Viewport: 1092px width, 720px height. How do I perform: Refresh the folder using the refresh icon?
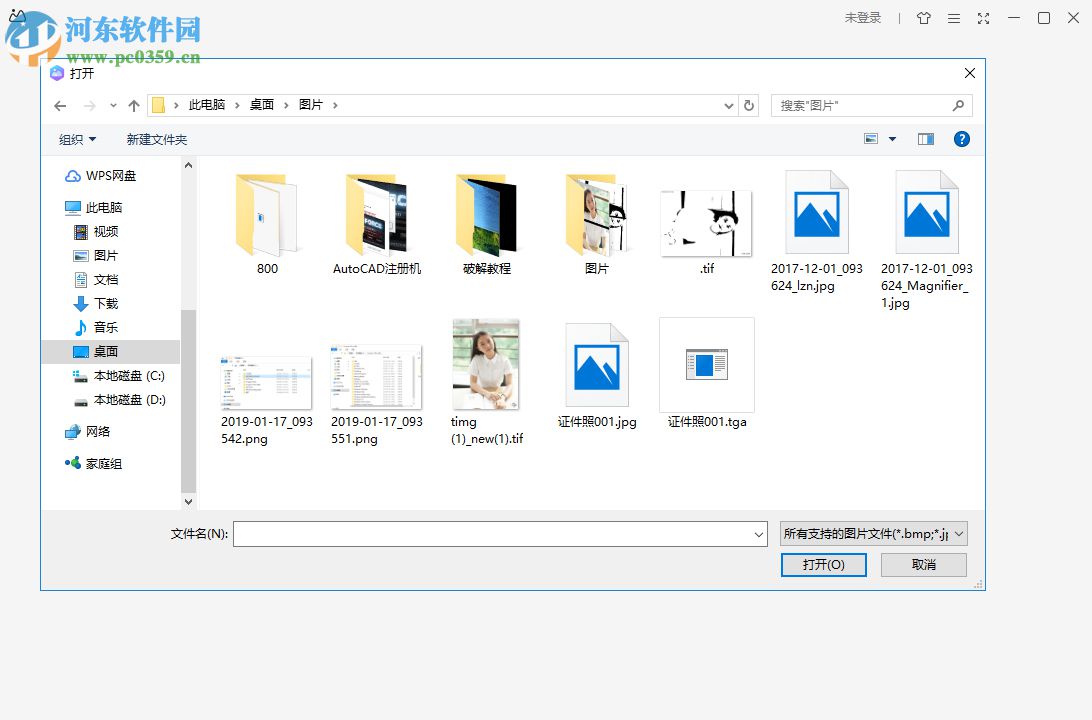point(749,105)
